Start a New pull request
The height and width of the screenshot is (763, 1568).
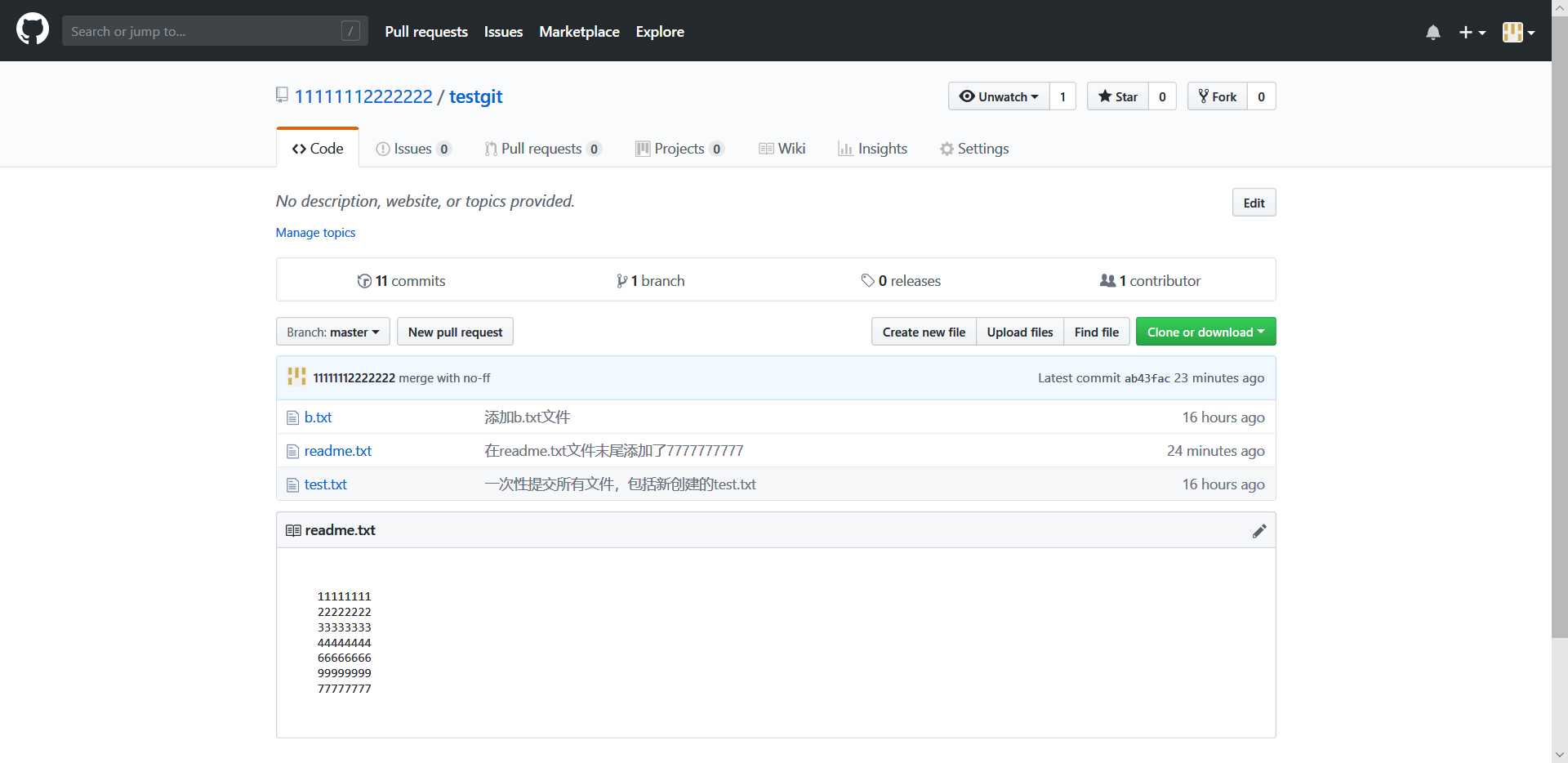click(455, 332)
